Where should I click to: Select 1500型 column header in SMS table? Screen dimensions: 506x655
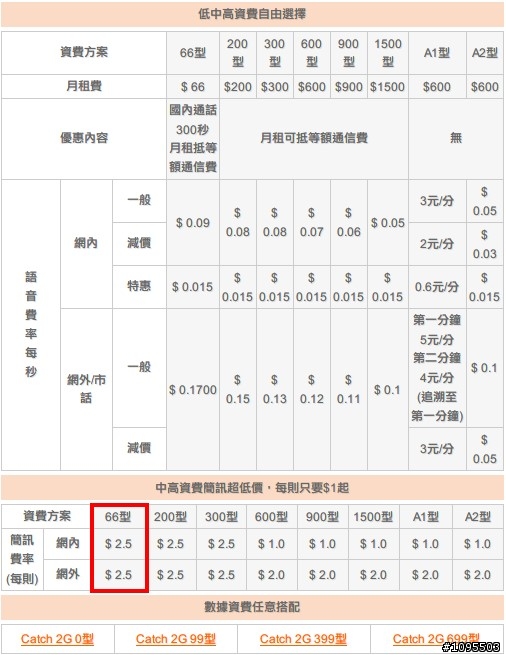point(373,517)
